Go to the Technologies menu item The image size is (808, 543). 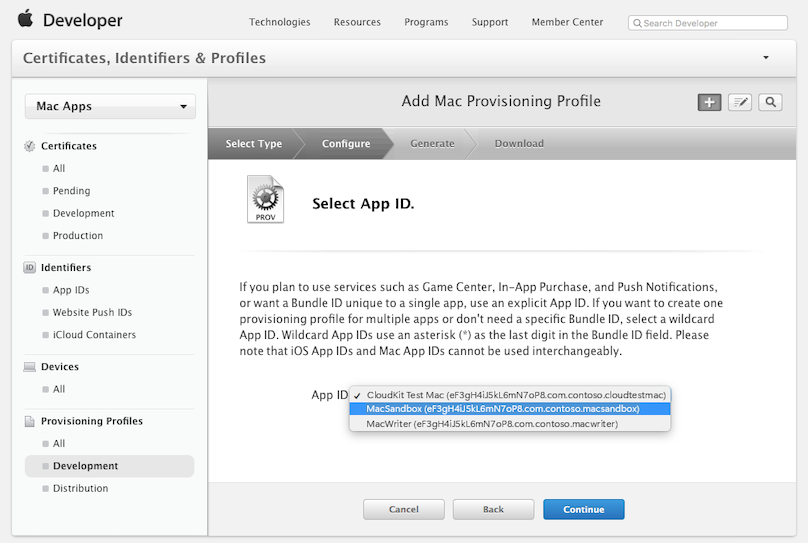280,22
